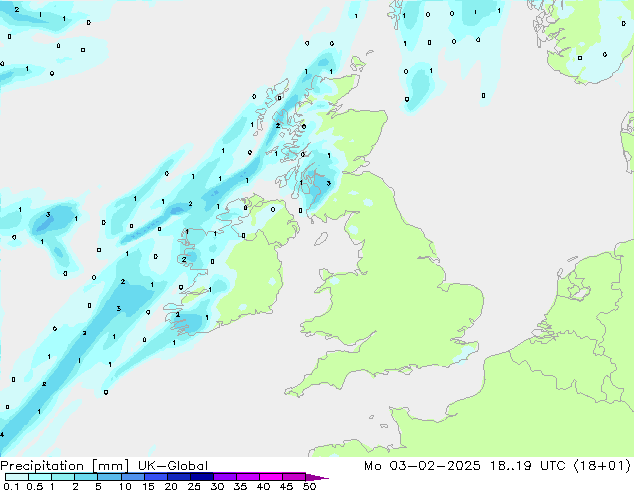
Task: Click the '(18+01)' forecast offset text
Action: click(x=602, y=466)
